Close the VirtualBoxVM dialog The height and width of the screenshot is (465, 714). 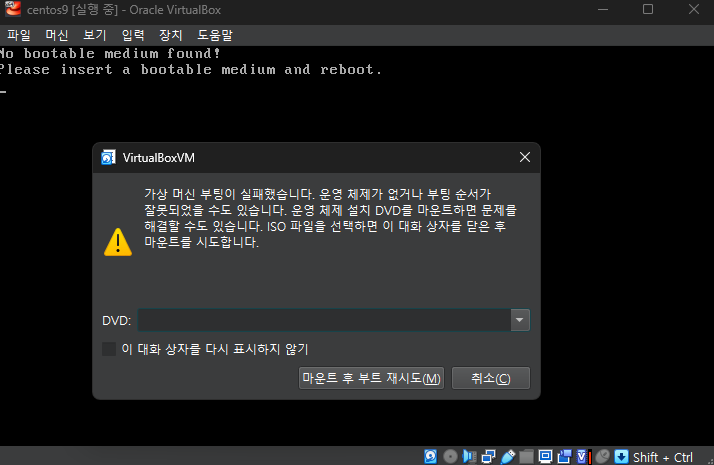(x=525, y=157)
